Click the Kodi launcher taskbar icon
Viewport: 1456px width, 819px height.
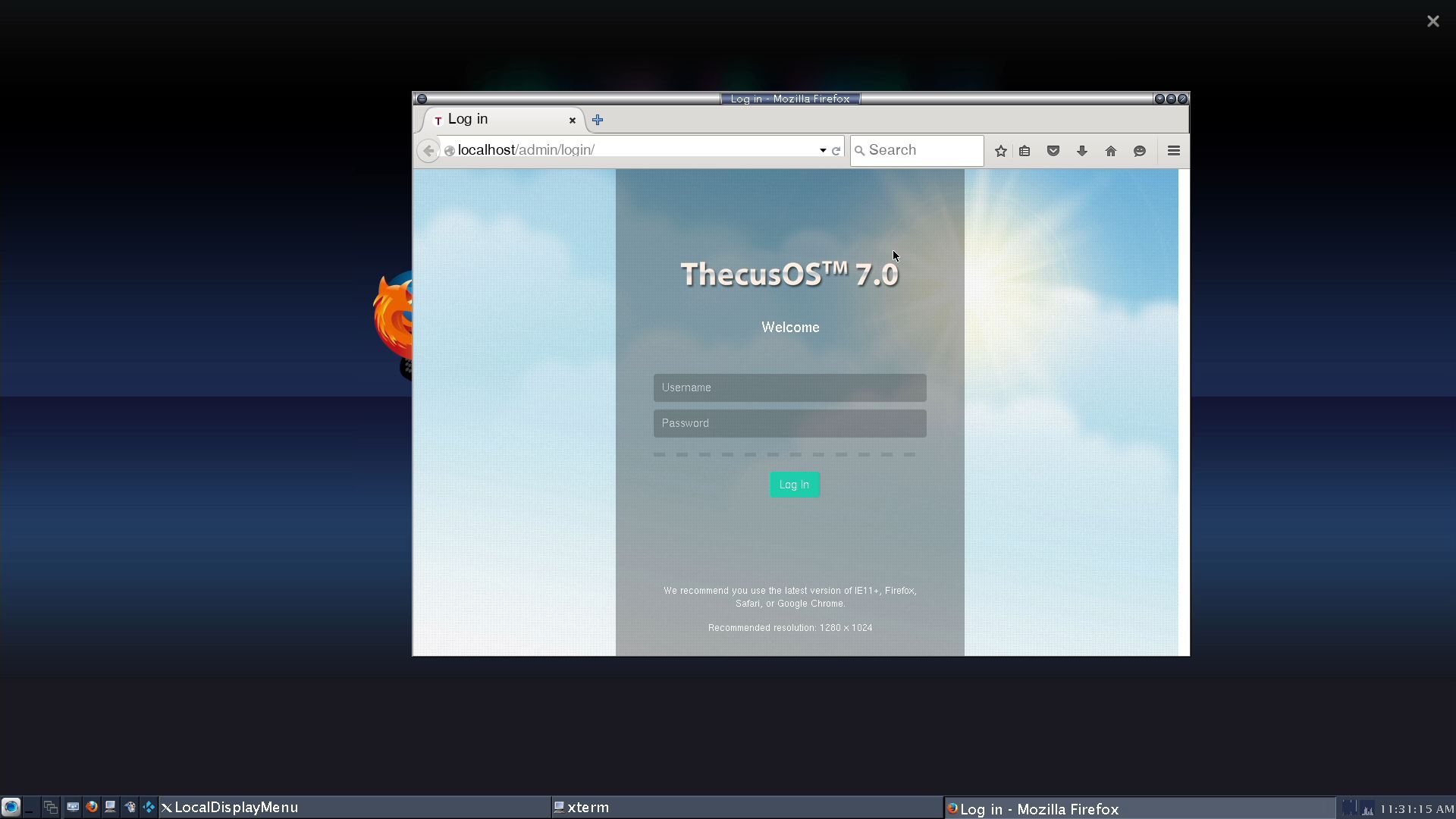pos(149,807)
